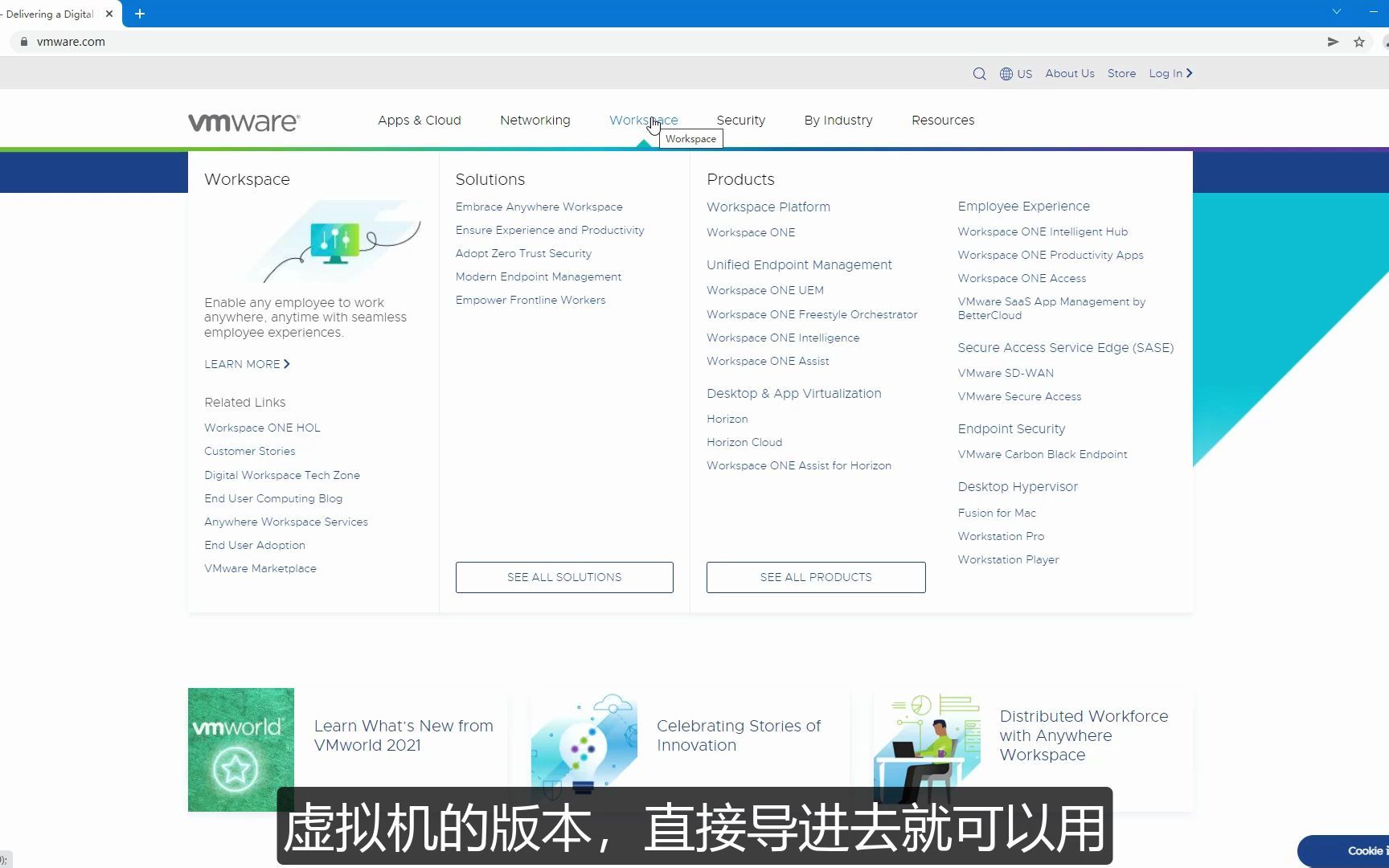Open Workspace ONE UEM link
Screen dimensions: 1389x868
[765, 290]
